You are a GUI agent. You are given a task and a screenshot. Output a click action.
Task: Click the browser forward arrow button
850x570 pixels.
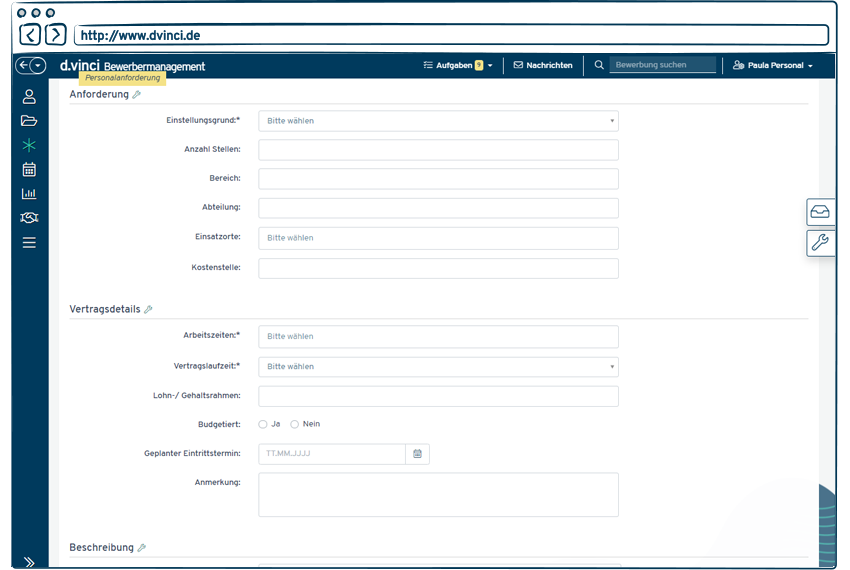click(x=56, y=35)
